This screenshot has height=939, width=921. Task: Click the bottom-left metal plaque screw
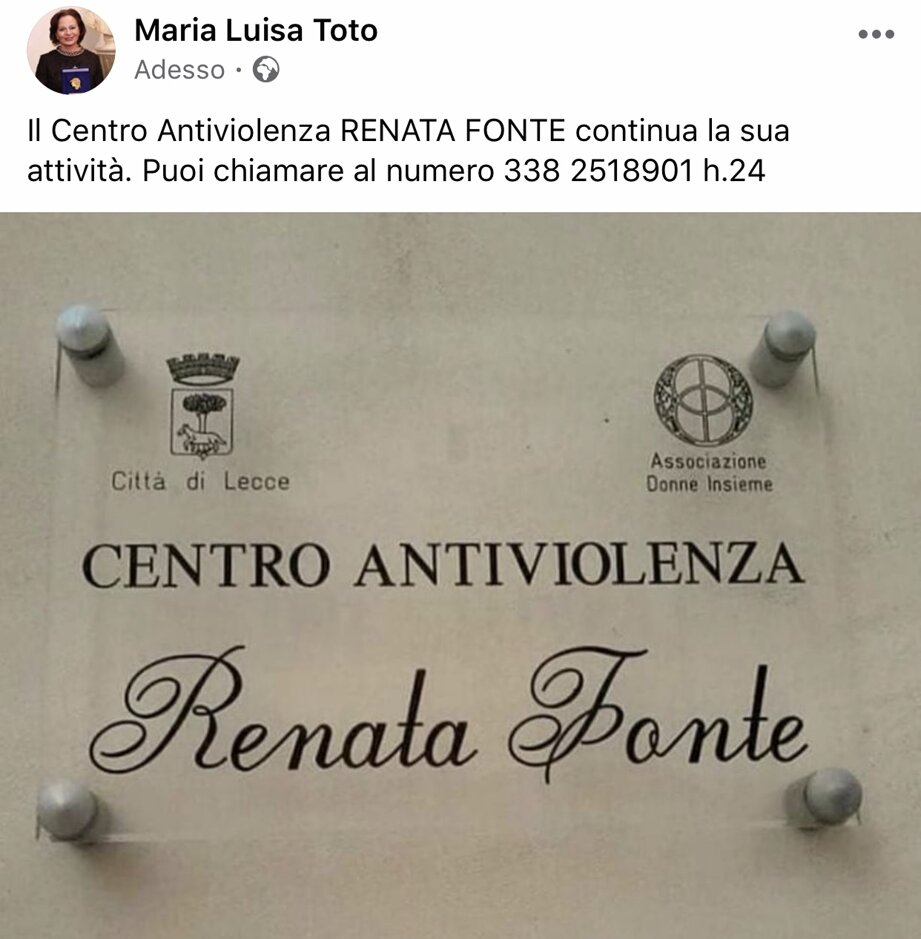click(67, 808)
